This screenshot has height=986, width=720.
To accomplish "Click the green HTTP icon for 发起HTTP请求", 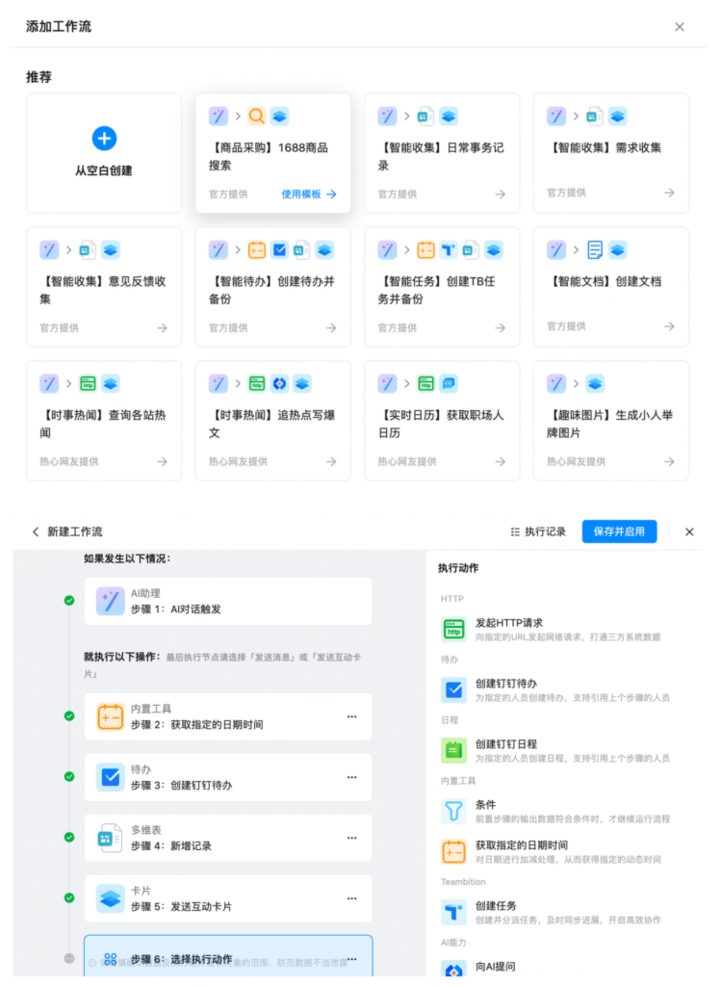I will [453, 629].
